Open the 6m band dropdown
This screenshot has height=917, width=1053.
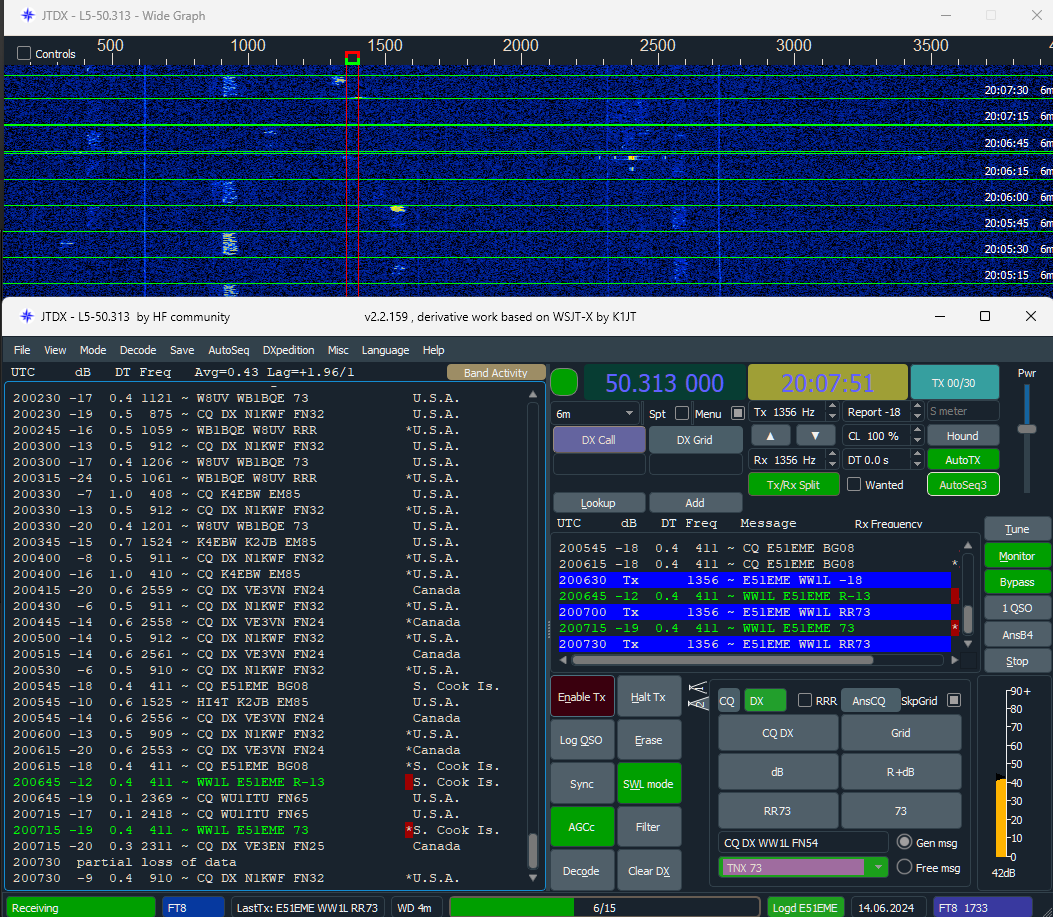[x=595, y=413]
